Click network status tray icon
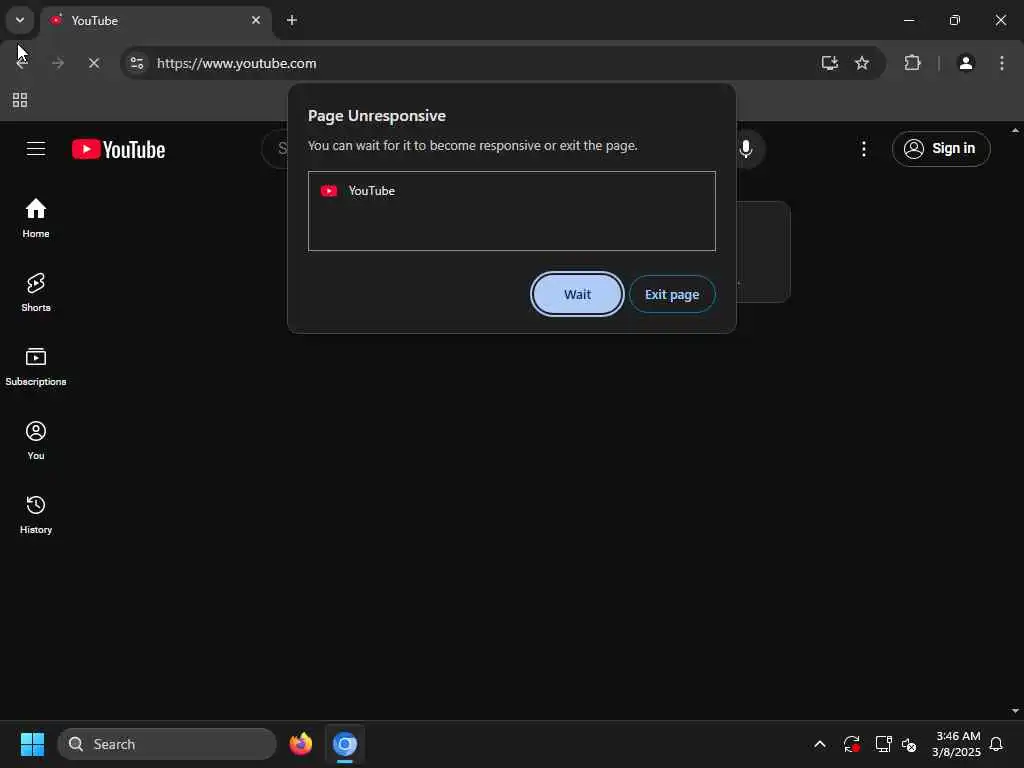The image size is (1024, 768). point(883,744)
